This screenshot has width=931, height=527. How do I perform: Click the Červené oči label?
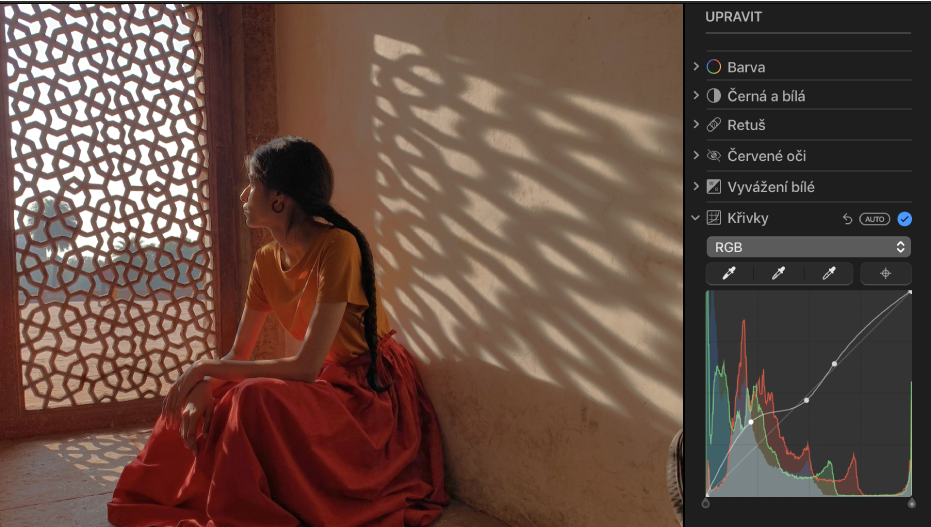pyautogui.click(x=767, y=156)
